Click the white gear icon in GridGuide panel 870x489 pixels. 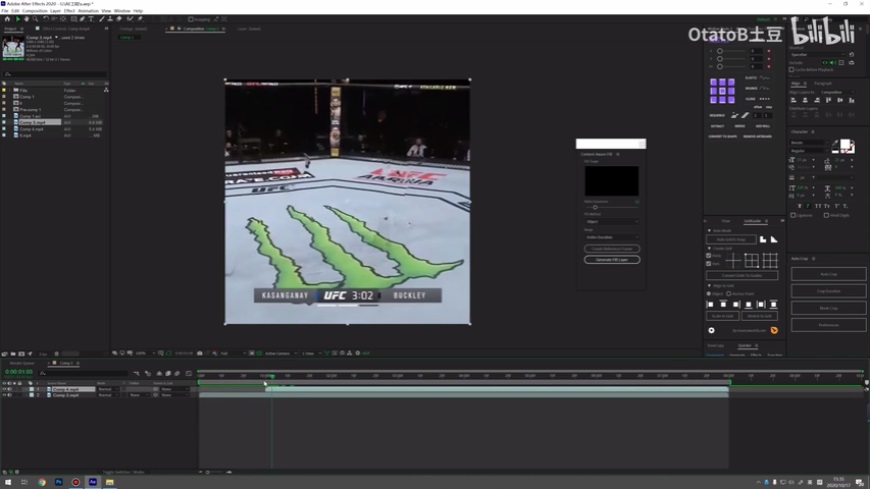point(711,330)
